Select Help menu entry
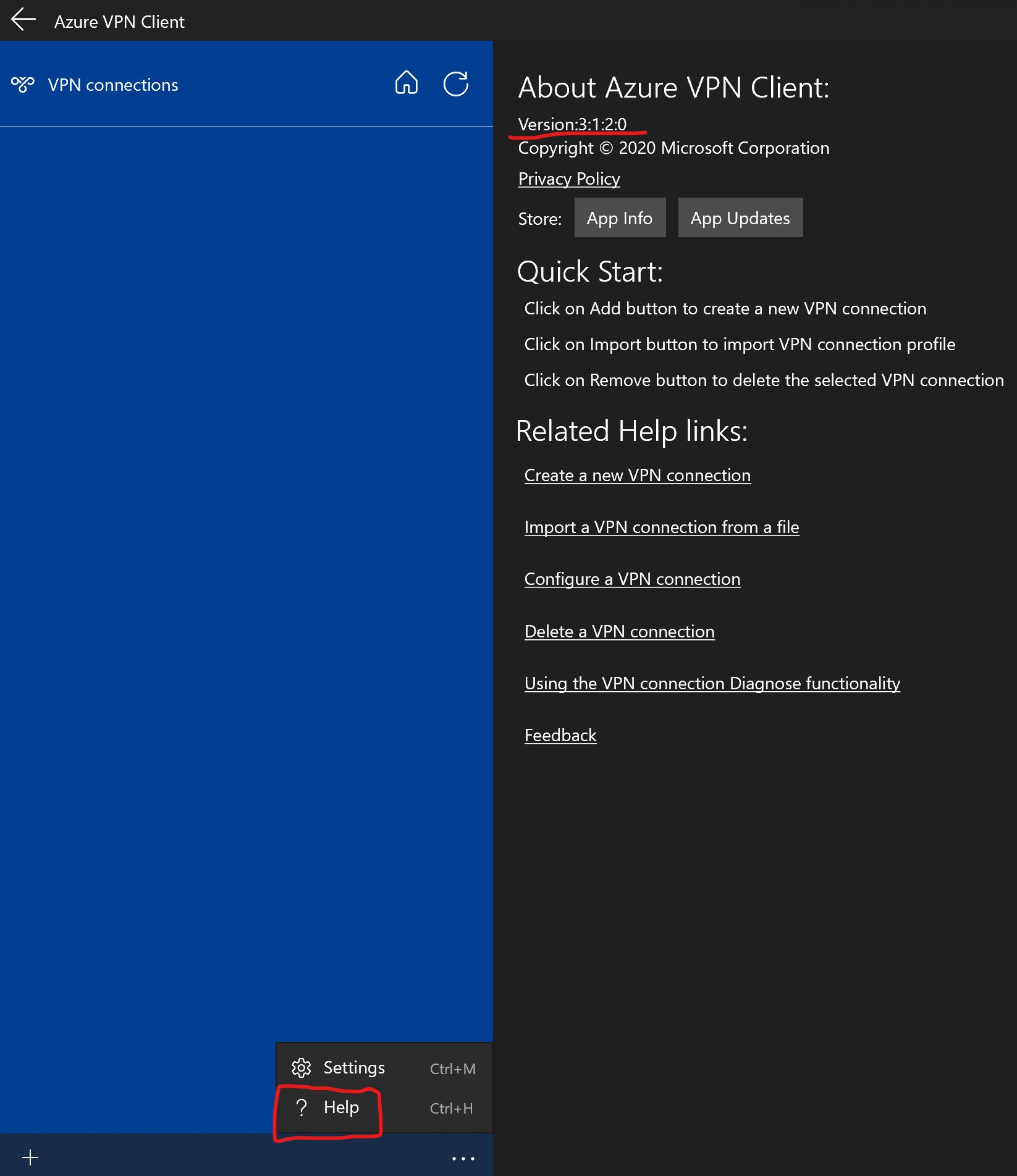The image size is (1017, 1176). pos(384,1108)
